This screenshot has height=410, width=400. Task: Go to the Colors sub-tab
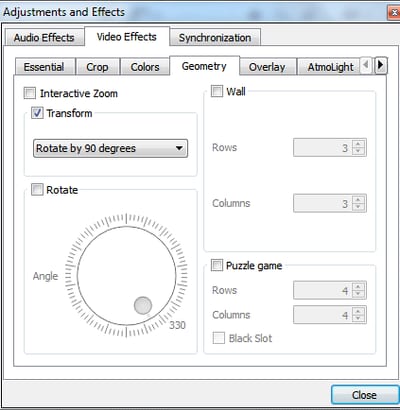[145, 67]
